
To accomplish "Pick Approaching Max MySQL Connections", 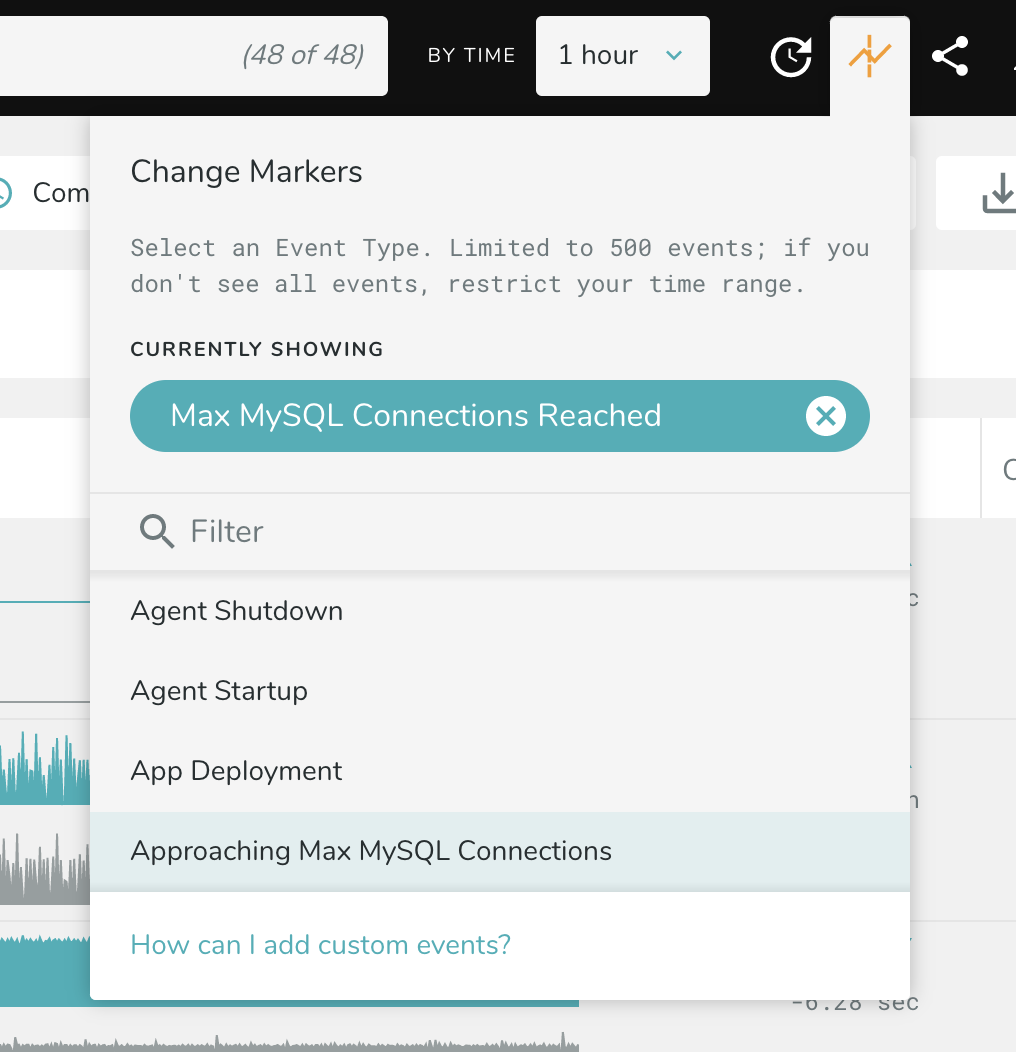I will pyautogui.click(x=371, y=851).
